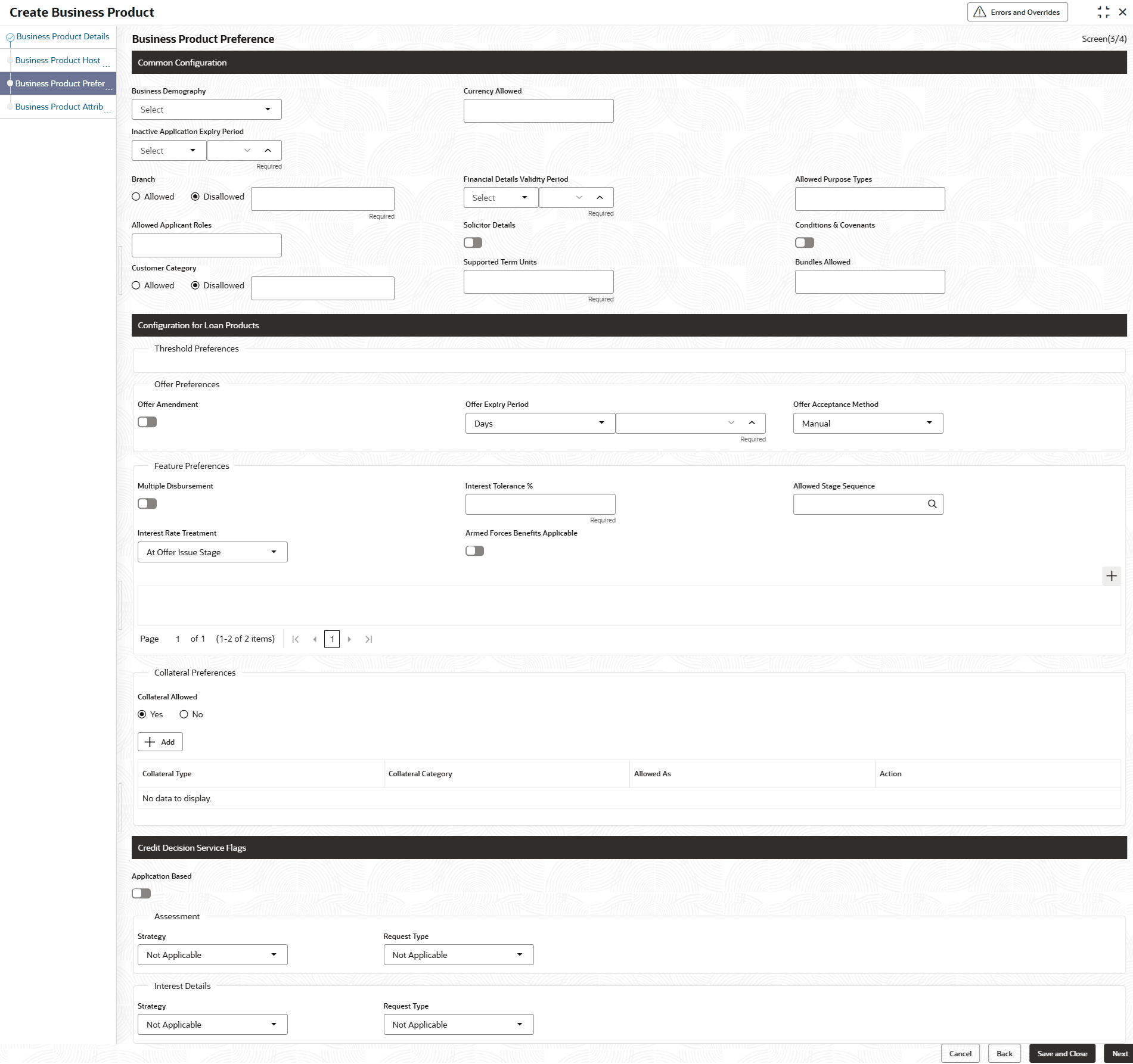
Task: Decrease the Inactive Application Expiry Period value
Action: (x=247, y=151)
